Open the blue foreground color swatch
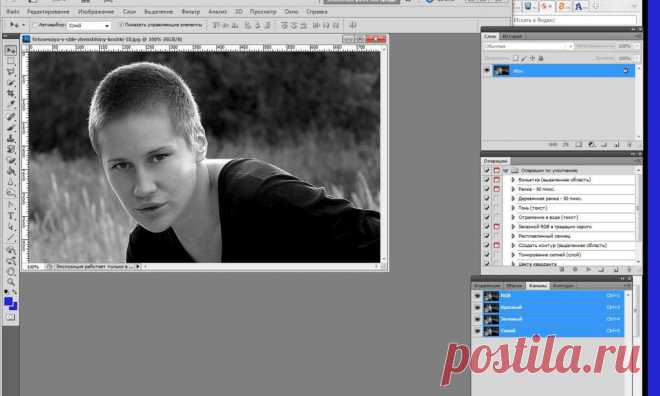 pos(8,301)
